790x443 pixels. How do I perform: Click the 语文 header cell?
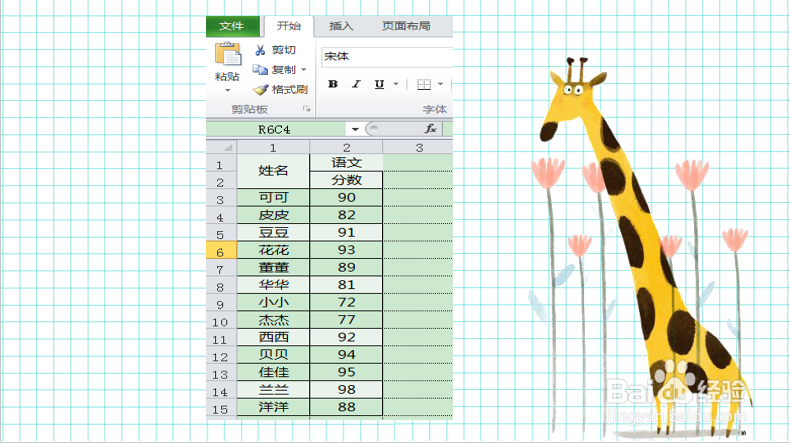click(347, 162)
